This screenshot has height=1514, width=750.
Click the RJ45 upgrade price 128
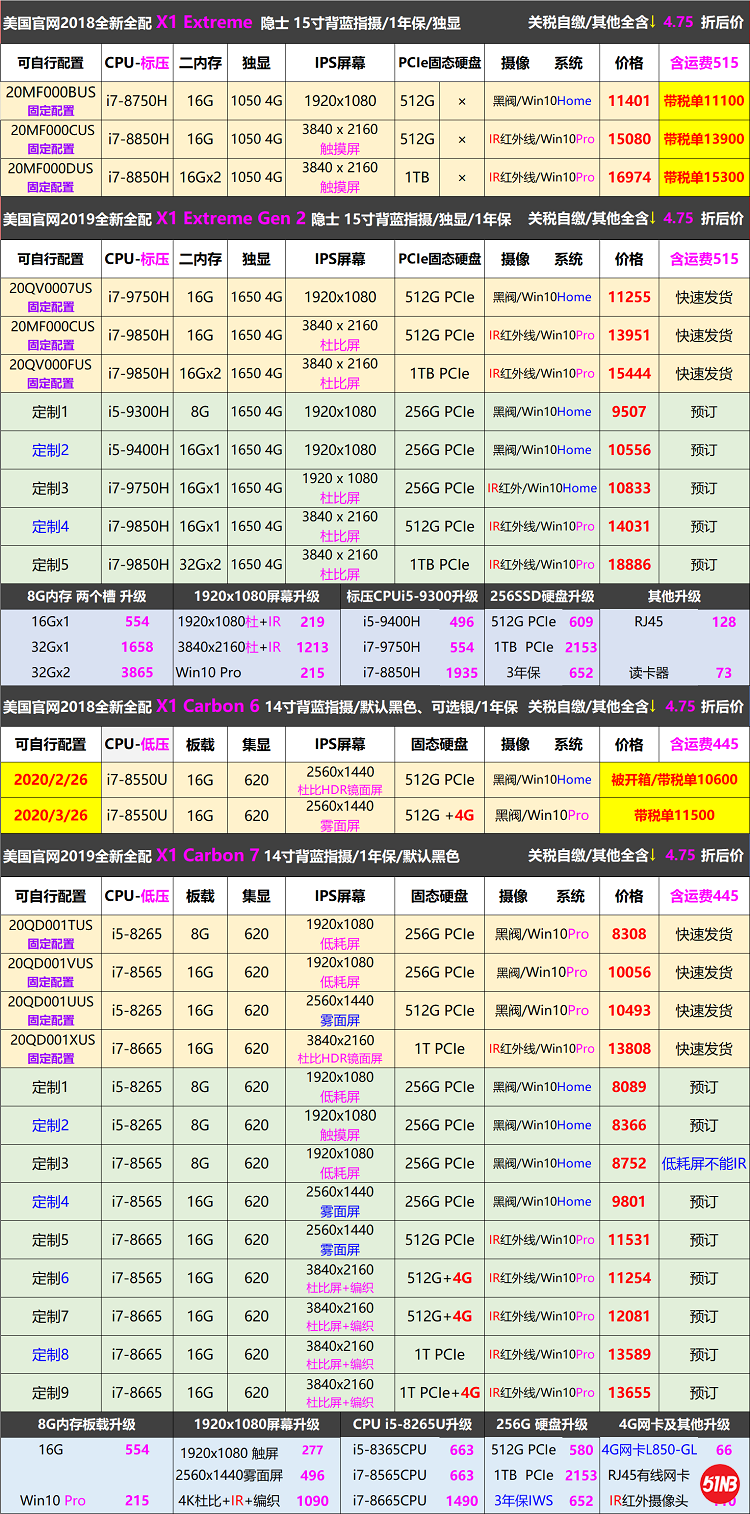(x=724, y=622)
